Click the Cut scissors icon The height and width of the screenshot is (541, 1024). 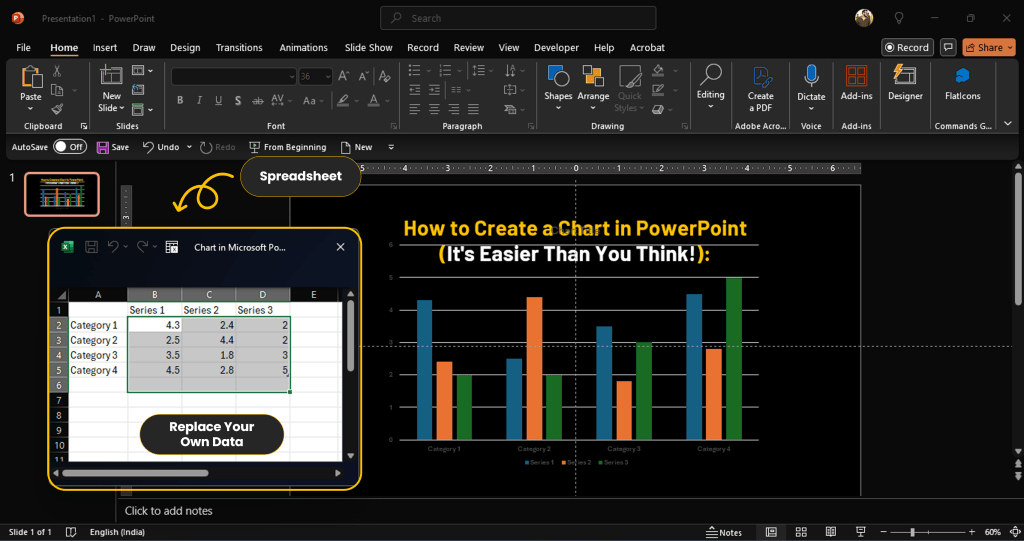[57, 71]
